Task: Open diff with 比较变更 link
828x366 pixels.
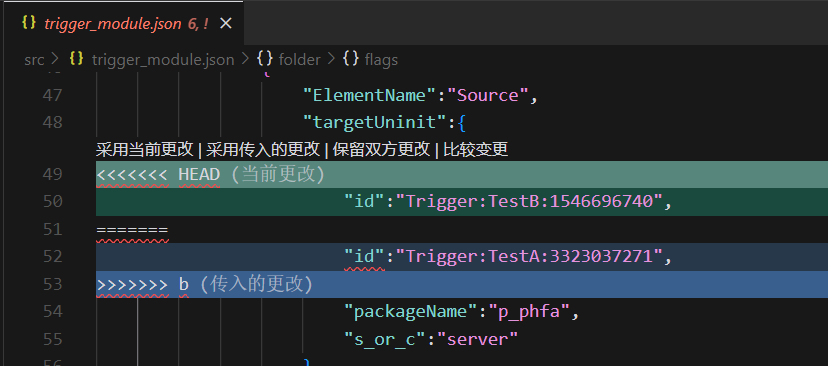Action: click(476, 150)
